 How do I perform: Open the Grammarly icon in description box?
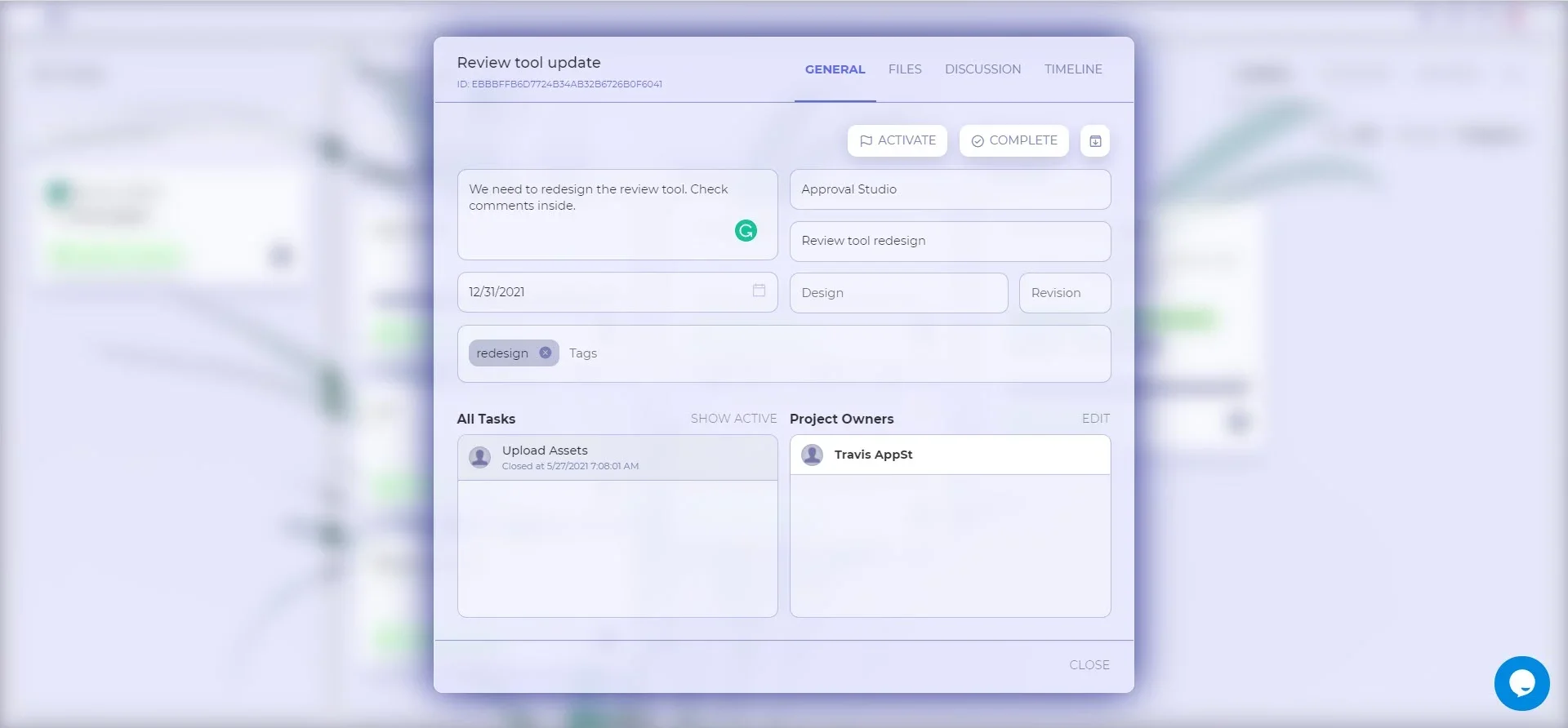746,231
